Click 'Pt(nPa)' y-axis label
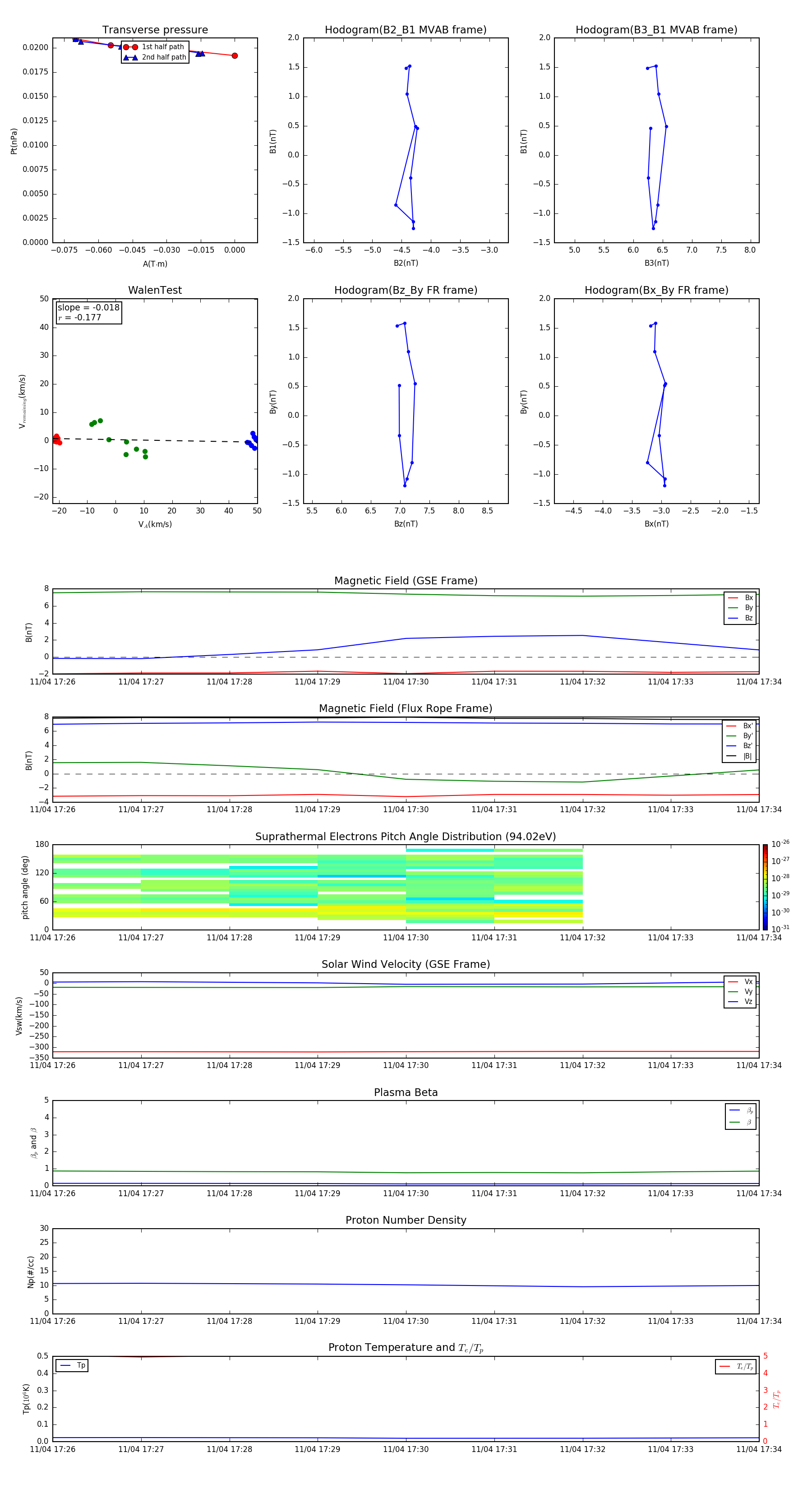Image resolution: width=812 pixels, height=1489 pixels. point(14,141)
